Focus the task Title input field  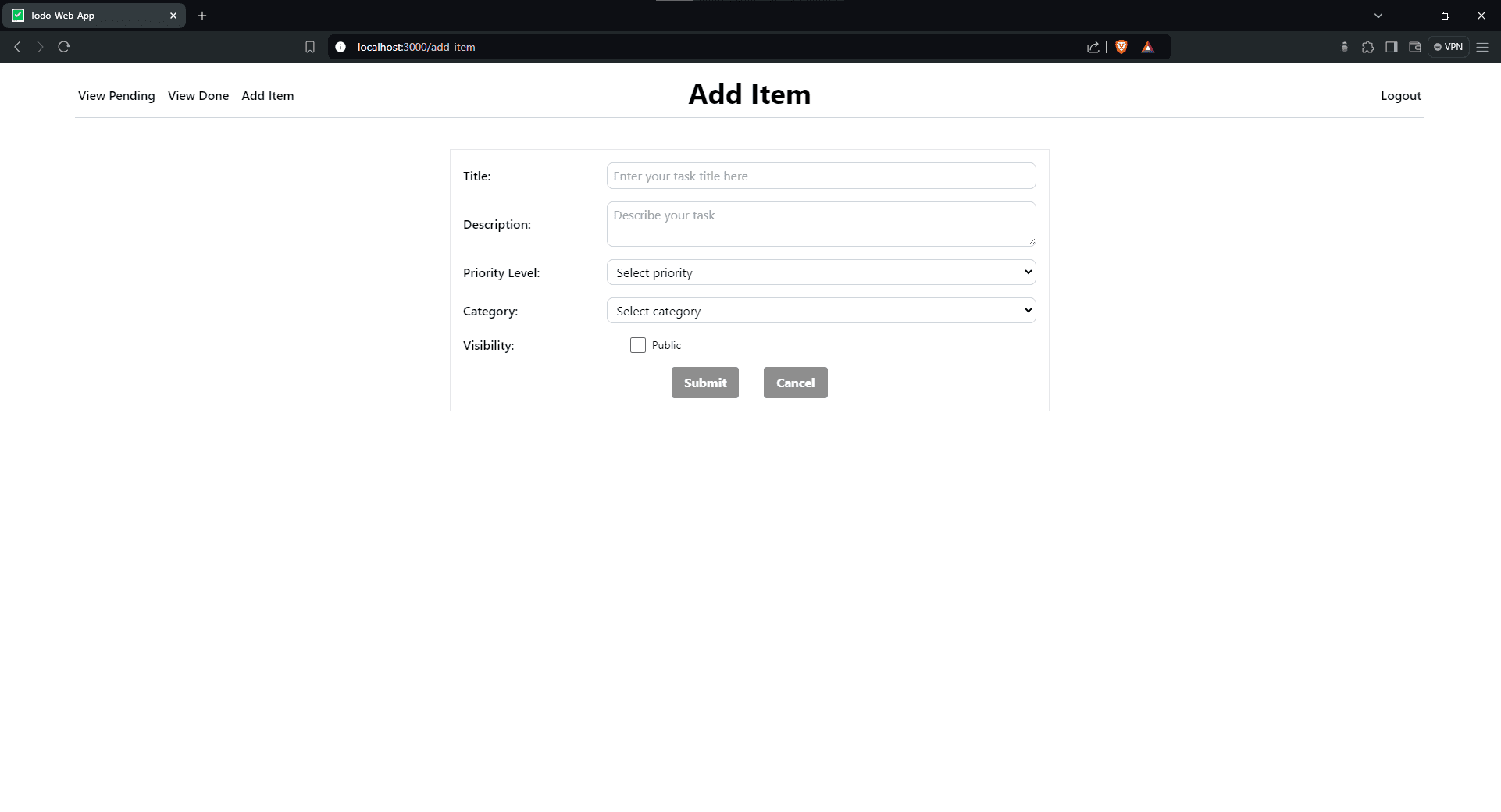(821, 176)
